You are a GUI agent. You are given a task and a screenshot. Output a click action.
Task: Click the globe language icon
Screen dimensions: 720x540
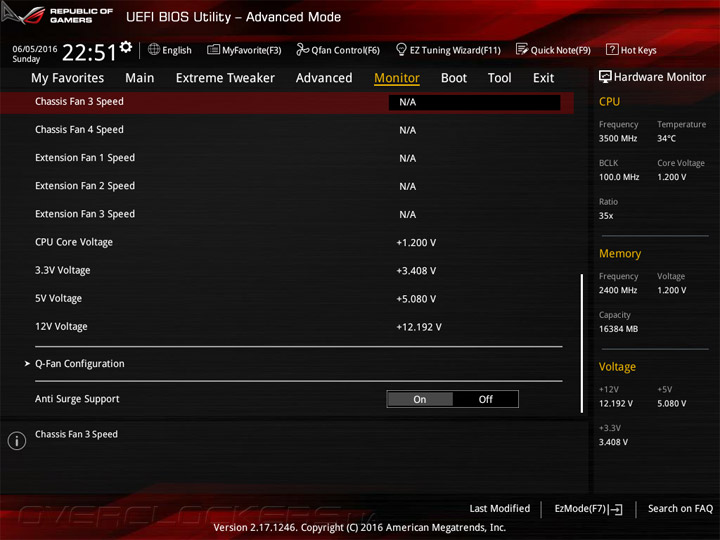[x=154, y=49]
